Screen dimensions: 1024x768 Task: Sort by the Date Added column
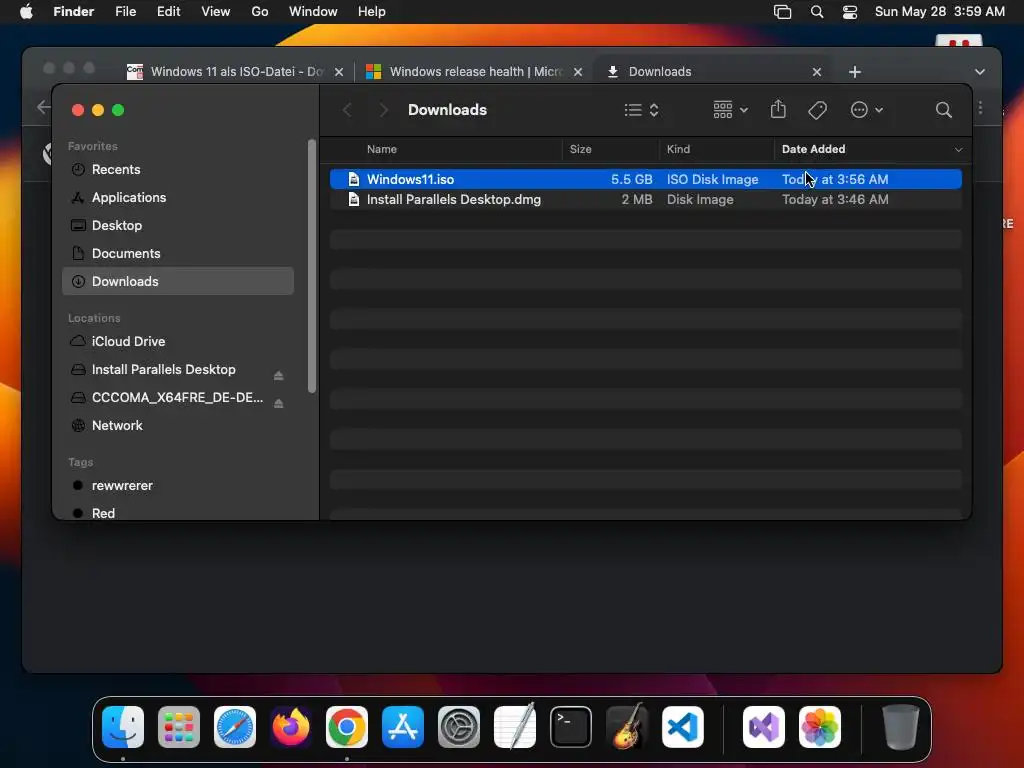point(813,149)
